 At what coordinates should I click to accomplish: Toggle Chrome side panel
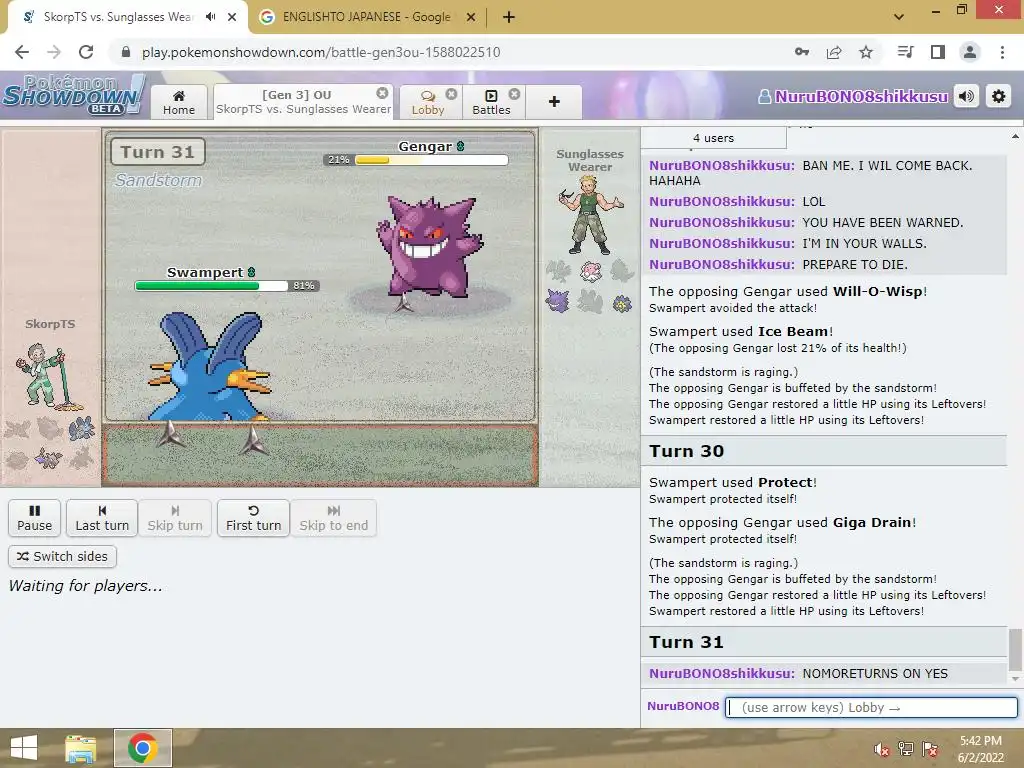[x=938, y=52]
